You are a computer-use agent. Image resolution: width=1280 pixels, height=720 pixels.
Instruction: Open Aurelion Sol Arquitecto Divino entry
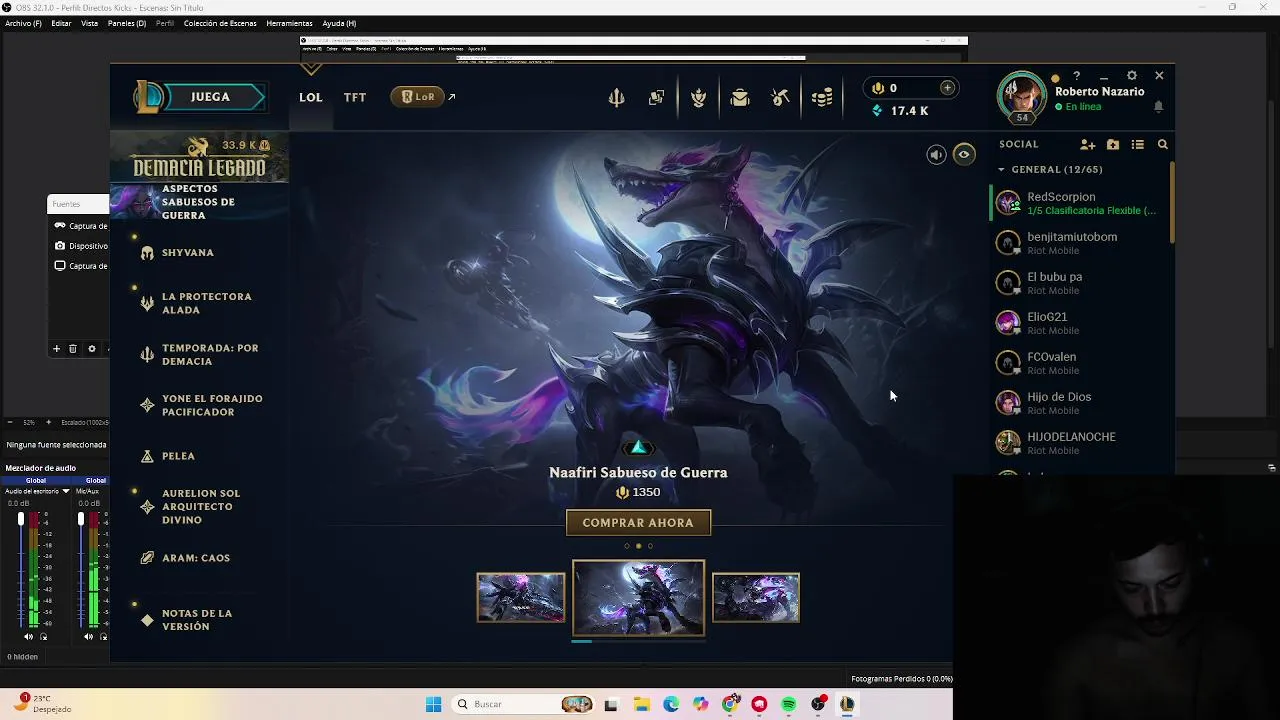pos(201,507)
